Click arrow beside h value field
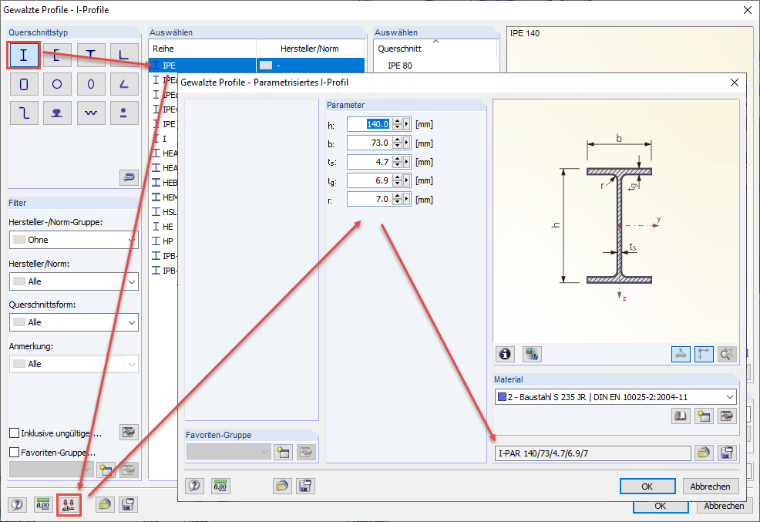 407,125
